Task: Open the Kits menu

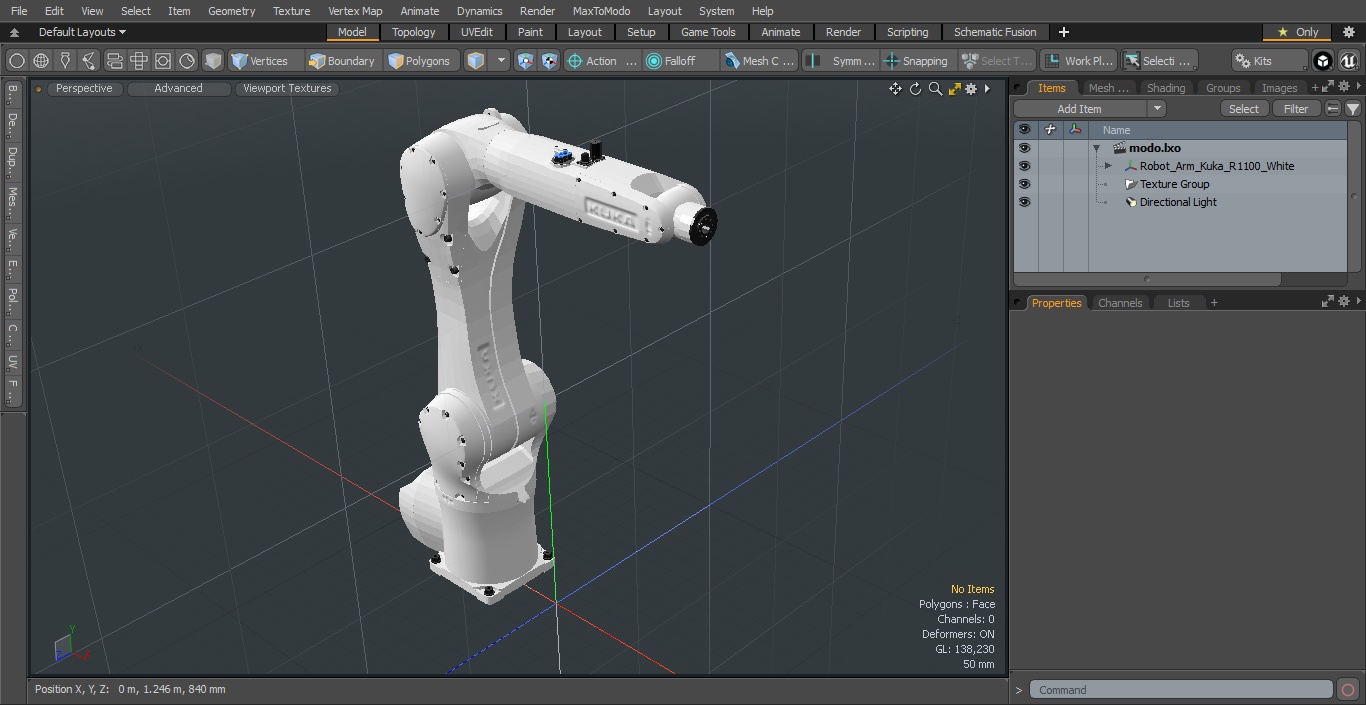Action: pyautogui.click(x=1268, y=61)
